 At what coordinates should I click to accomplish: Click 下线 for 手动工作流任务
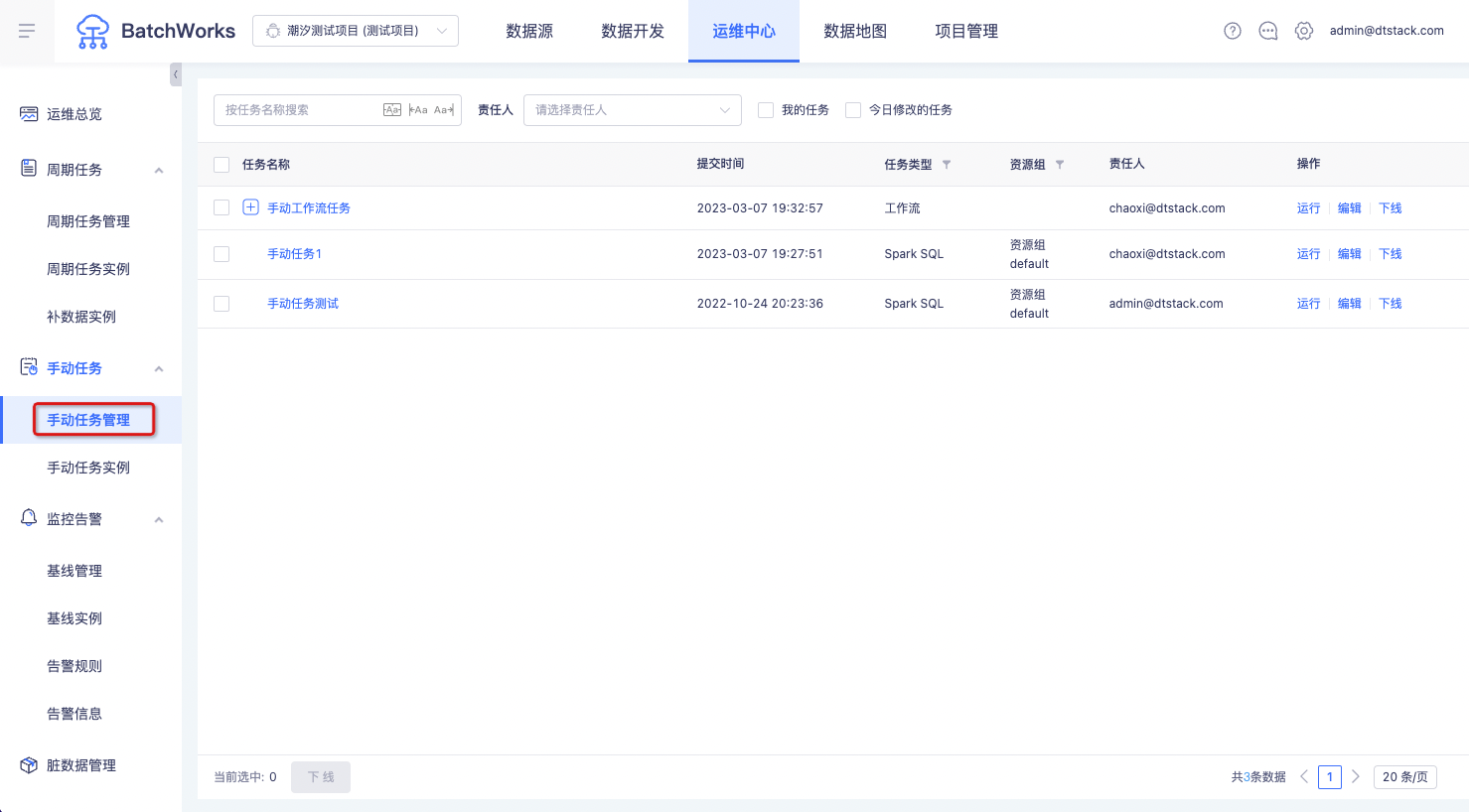[1391, 208]
